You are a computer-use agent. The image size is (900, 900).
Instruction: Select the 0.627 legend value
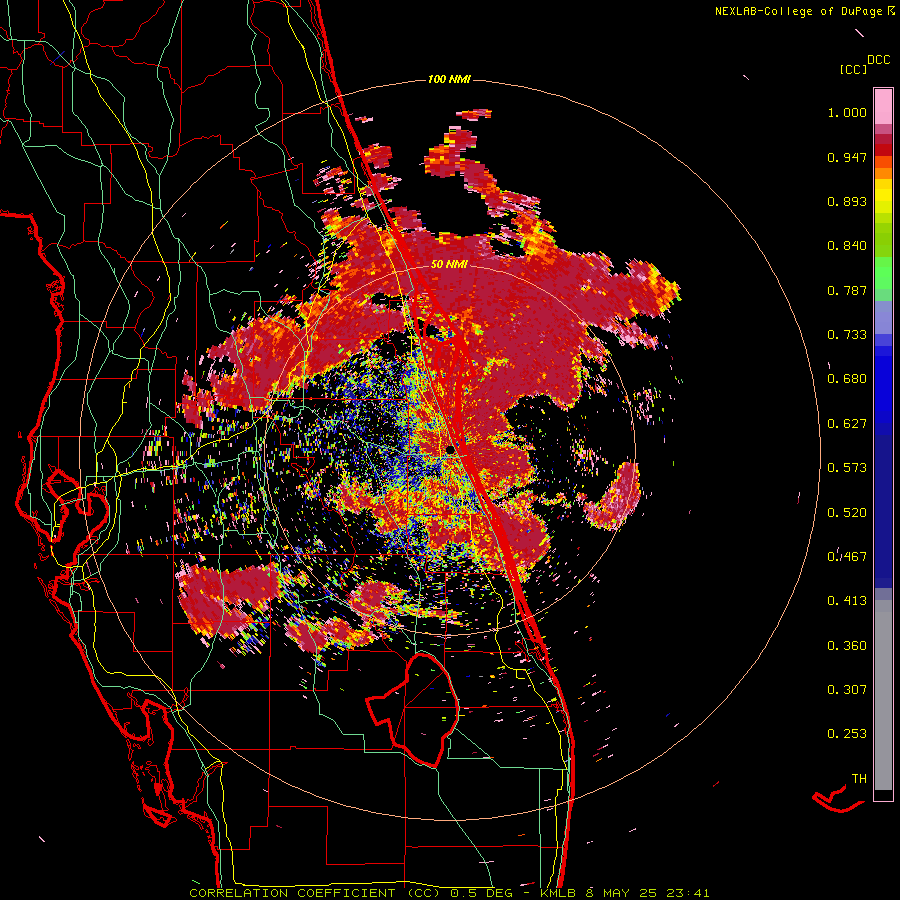[x=847, y=424]
